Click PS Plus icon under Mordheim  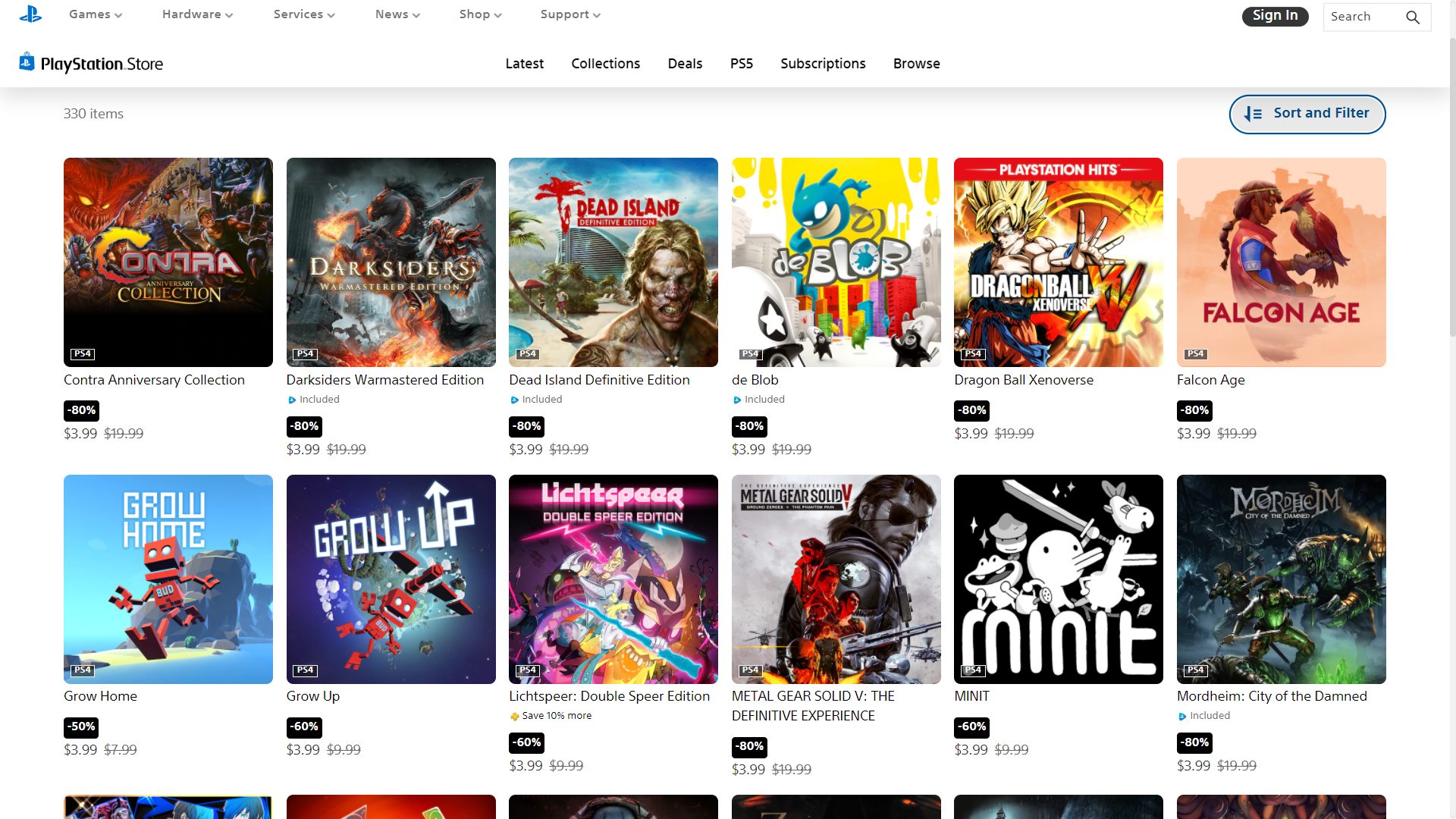click(x=1182, y=717)
